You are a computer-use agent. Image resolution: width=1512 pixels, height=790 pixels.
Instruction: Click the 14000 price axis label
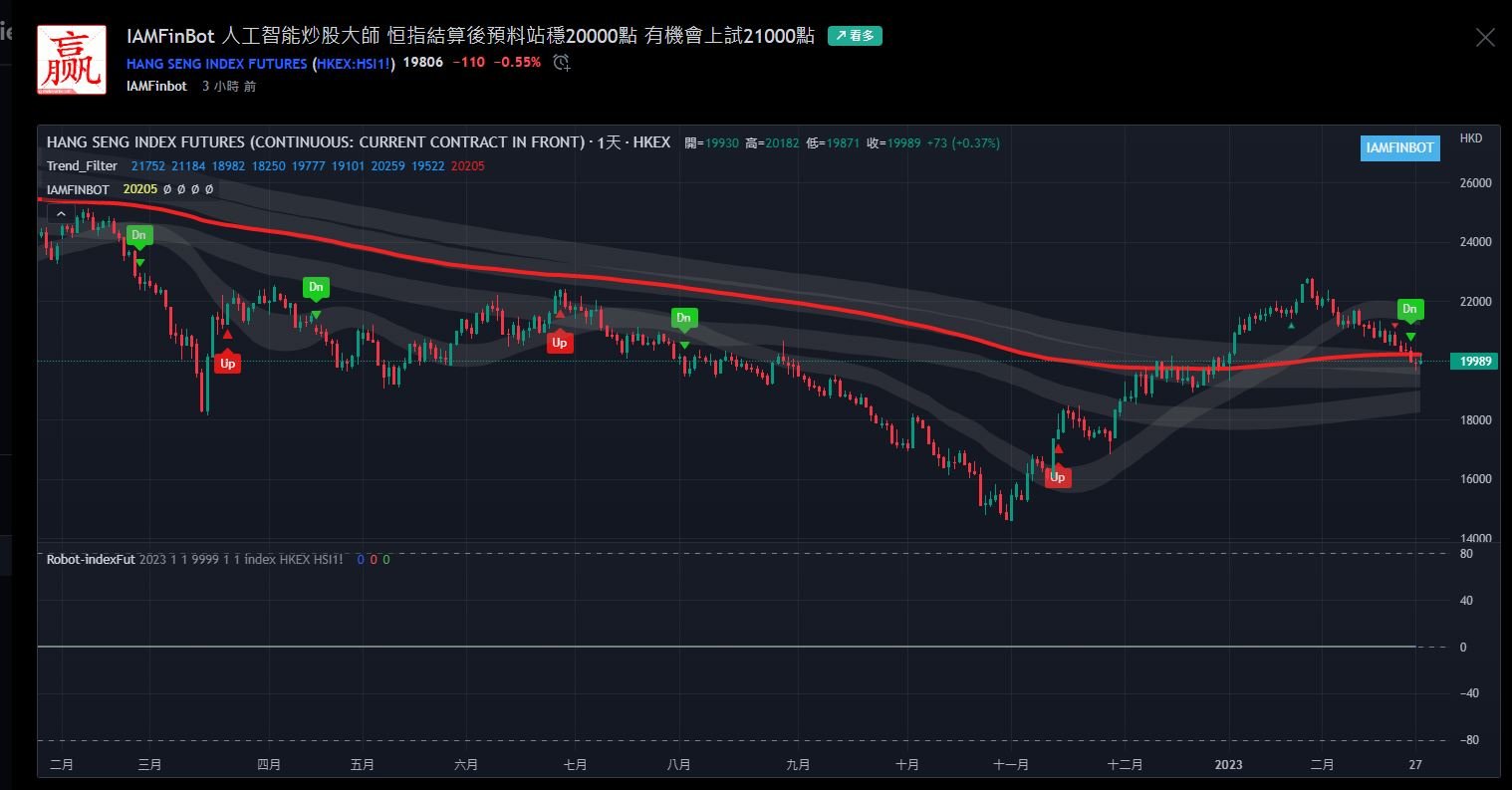tap(1475, 539)
